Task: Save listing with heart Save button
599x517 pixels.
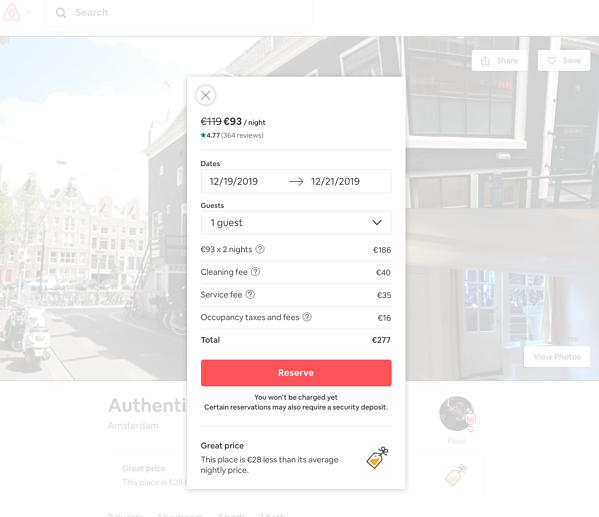Action: click(x=564, y=60)
